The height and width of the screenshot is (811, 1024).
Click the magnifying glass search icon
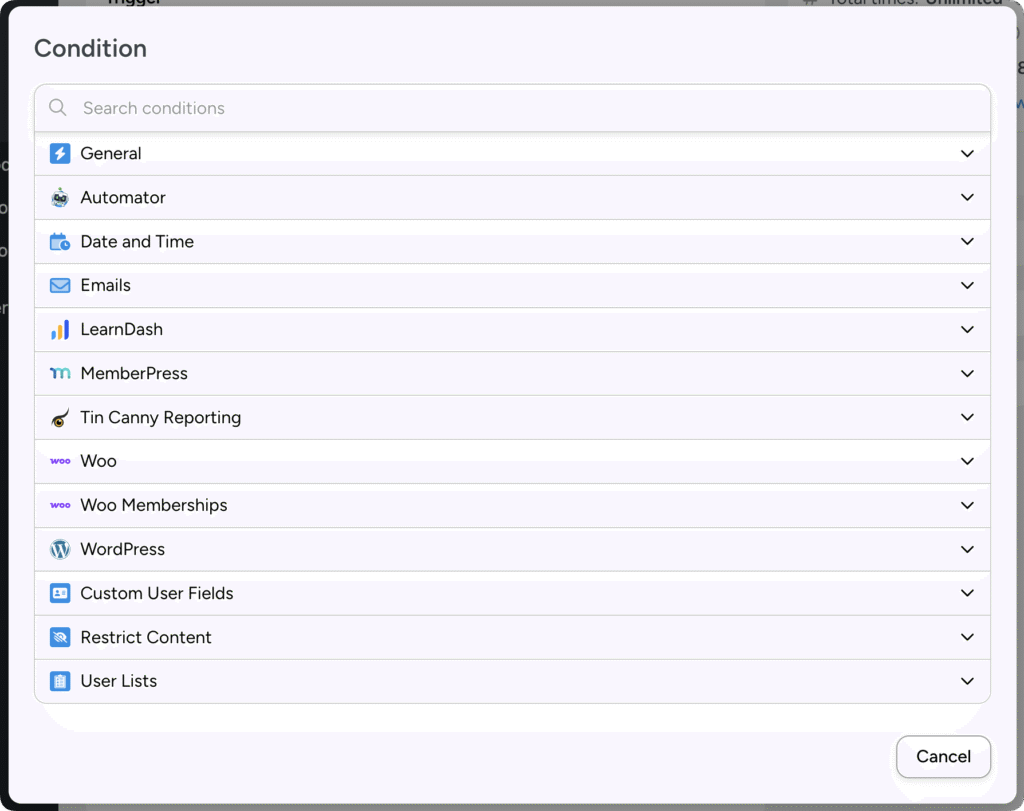(57, 108)
